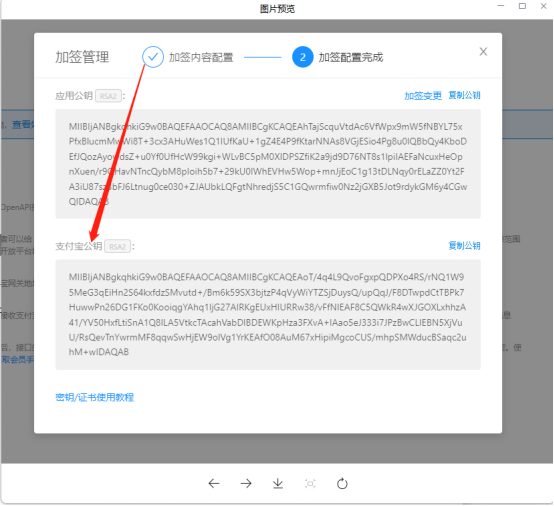
Task: Click the 加签内容配置 step label
Action: tap(201, 57)
